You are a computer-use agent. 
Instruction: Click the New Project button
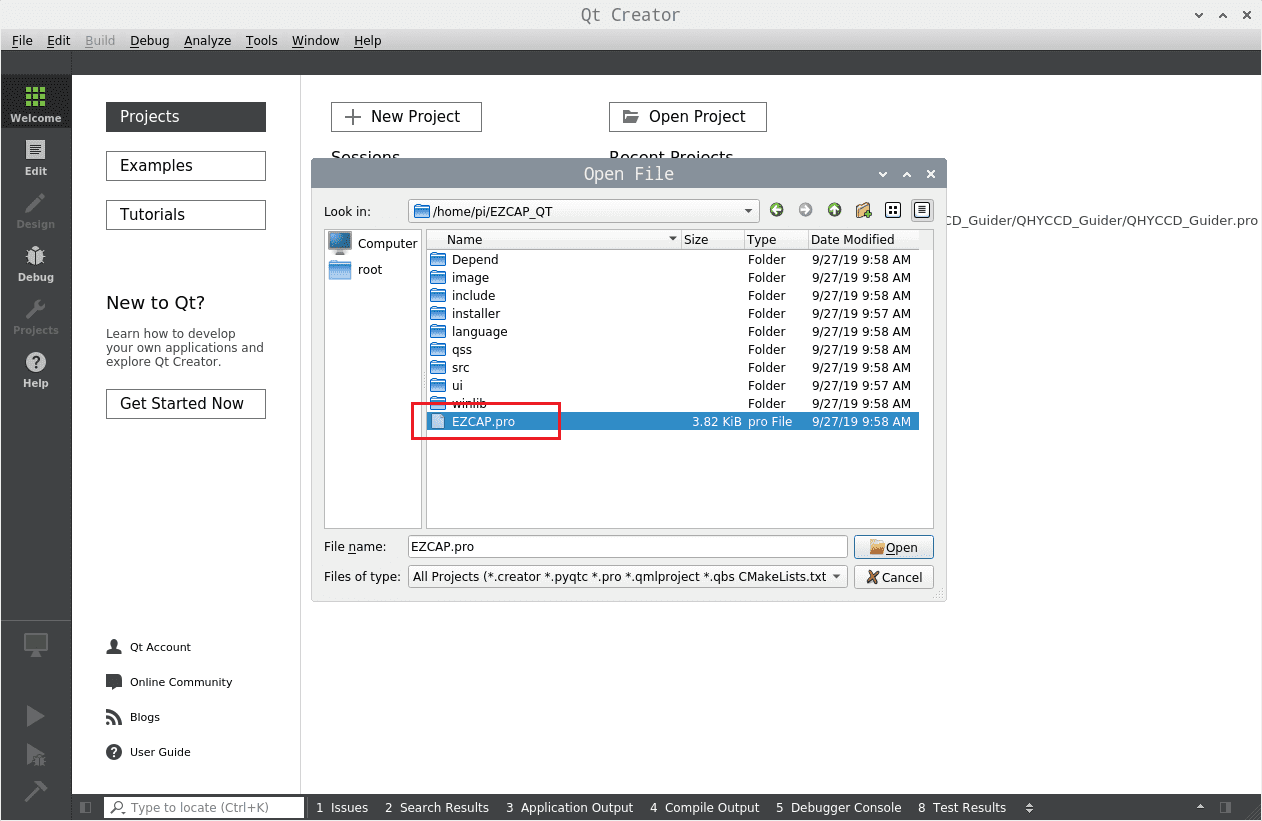[x=406, y=117]
